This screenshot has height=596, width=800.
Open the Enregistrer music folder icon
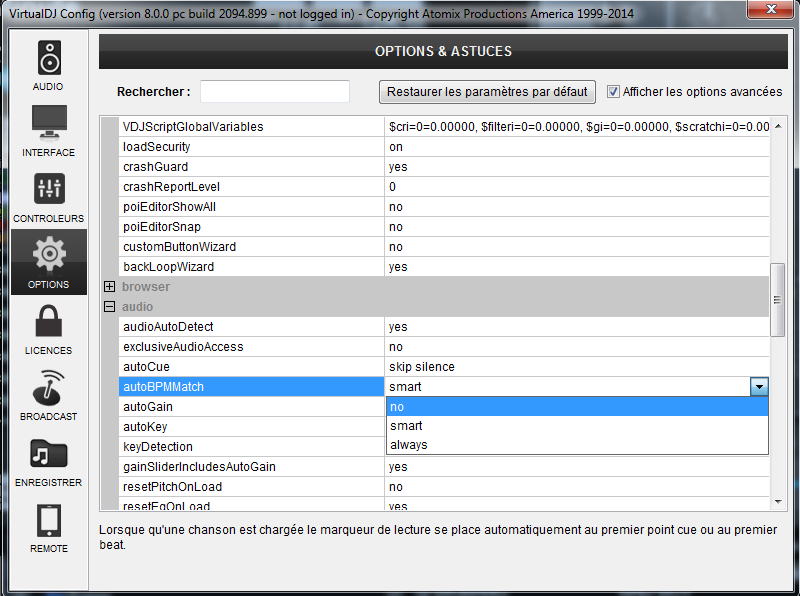[x=49, y=454]
